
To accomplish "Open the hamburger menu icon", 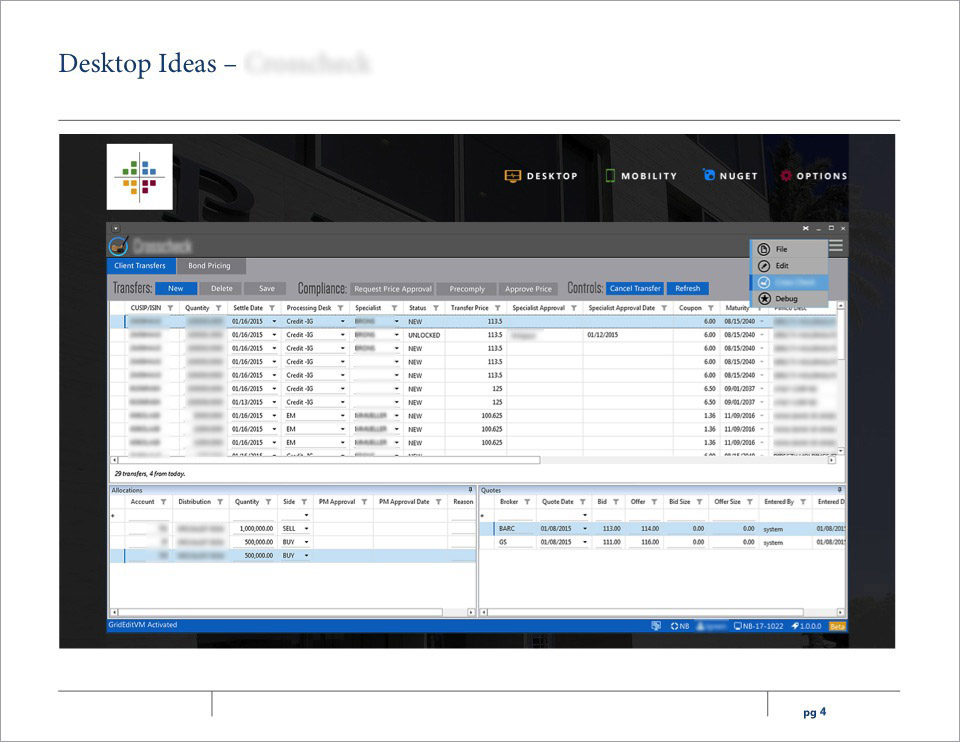I will [836, 245].
